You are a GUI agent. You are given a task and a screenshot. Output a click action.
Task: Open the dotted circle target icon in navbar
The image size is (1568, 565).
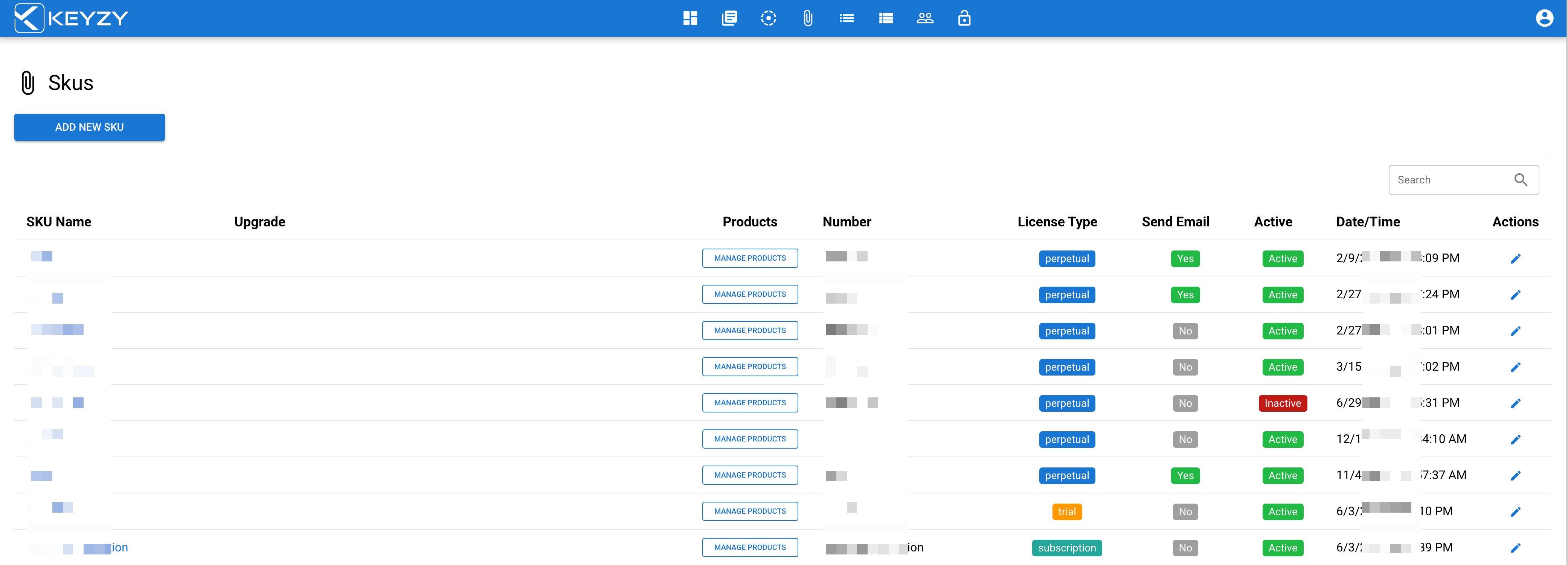(x=768, y=18)
